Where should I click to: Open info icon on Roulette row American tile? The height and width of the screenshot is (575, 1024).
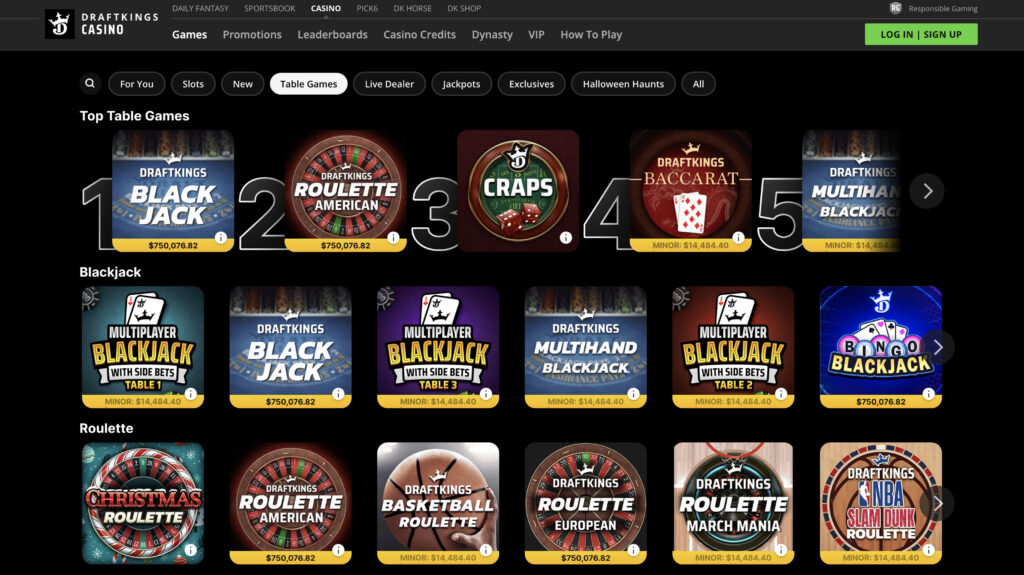point(338,550)
